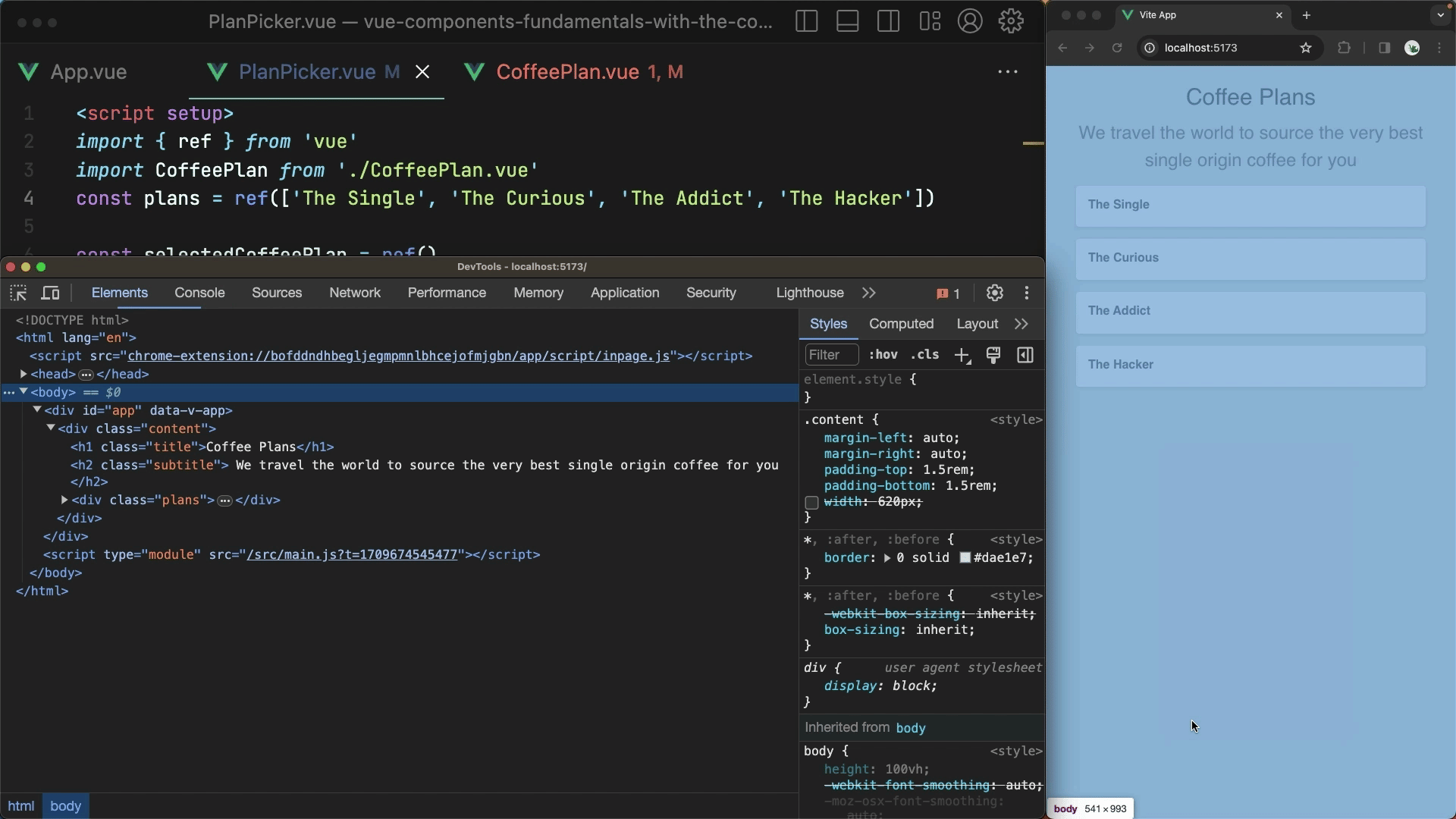Select The Curious coffee plan
The image size is (1456, 819).
[x=1250, y=259]
